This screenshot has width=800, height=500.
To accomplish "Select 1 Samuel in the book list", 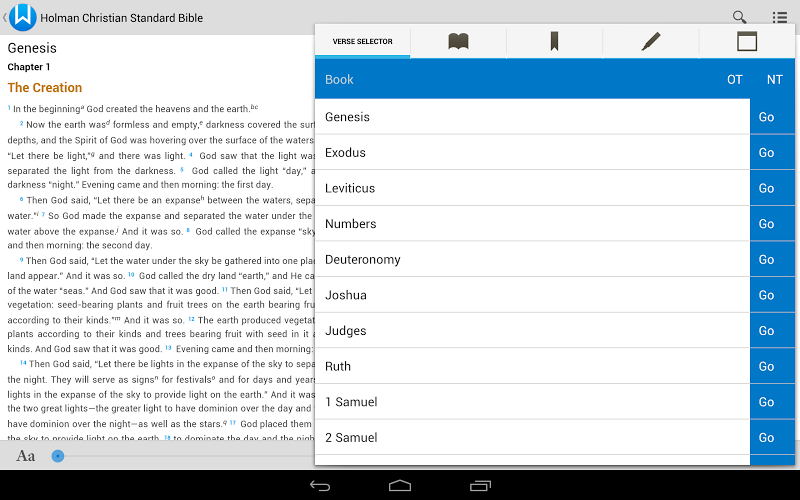I will coord(532,402).
